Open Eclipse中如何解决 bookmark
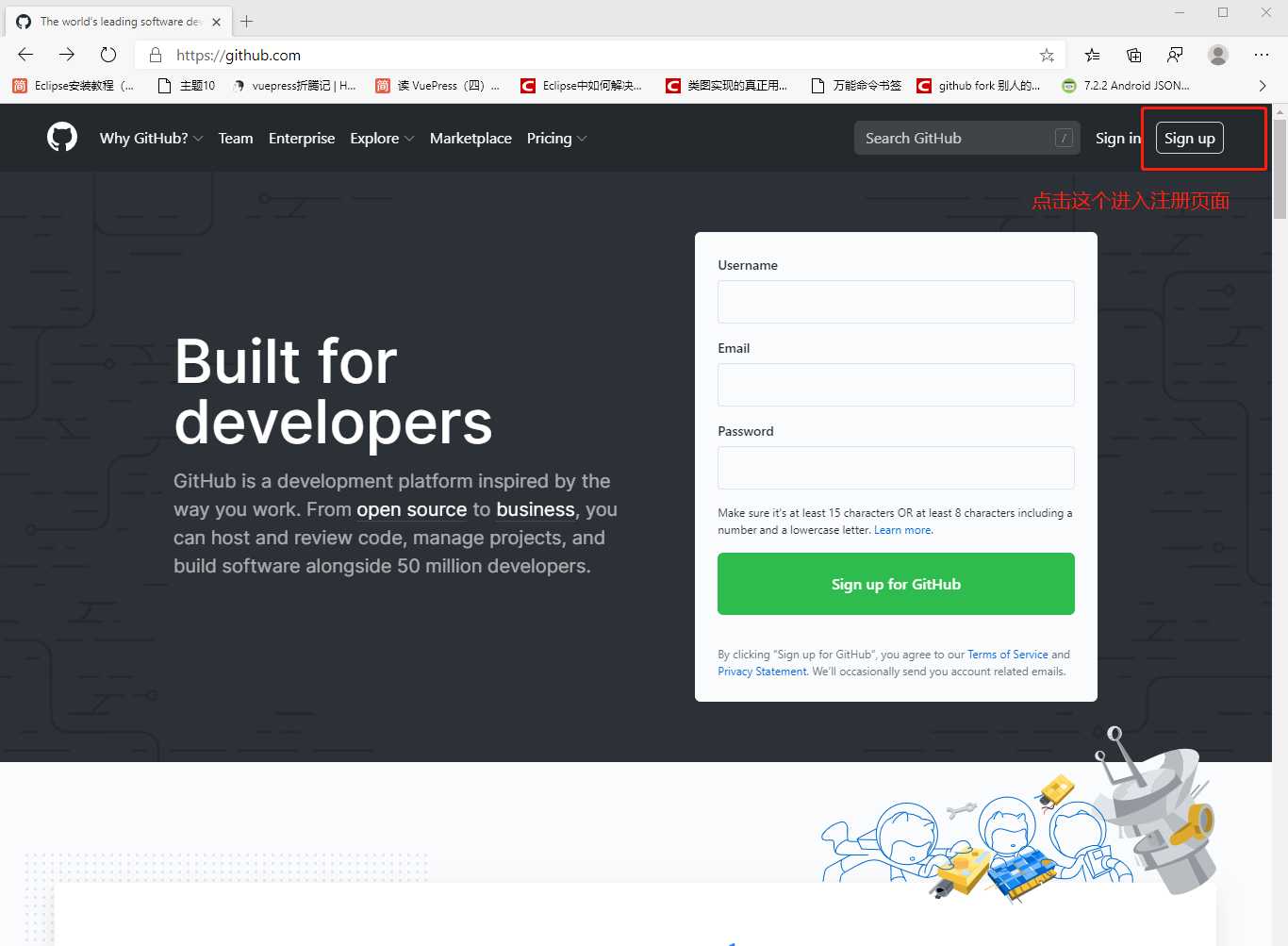 click(581, 86)
